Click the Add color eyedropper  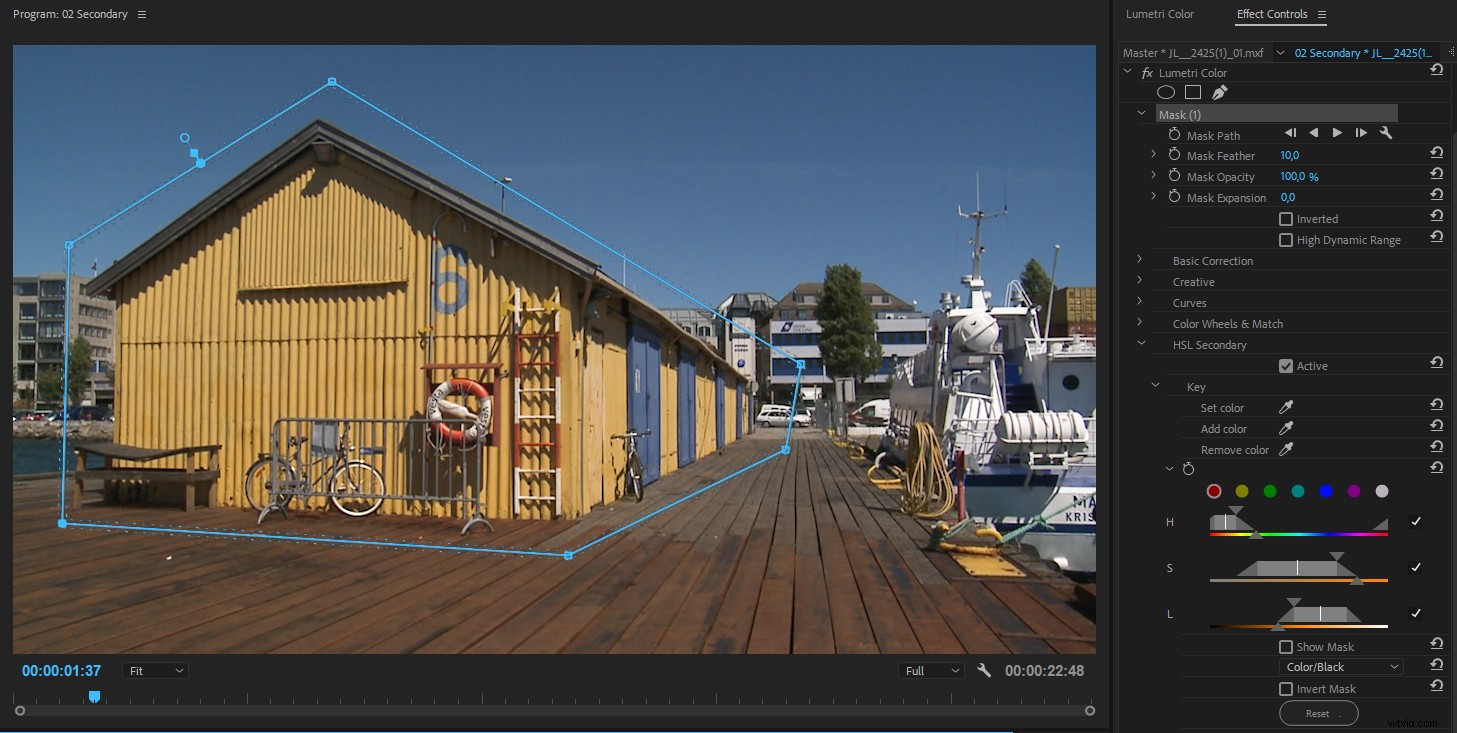point(1287,428)
